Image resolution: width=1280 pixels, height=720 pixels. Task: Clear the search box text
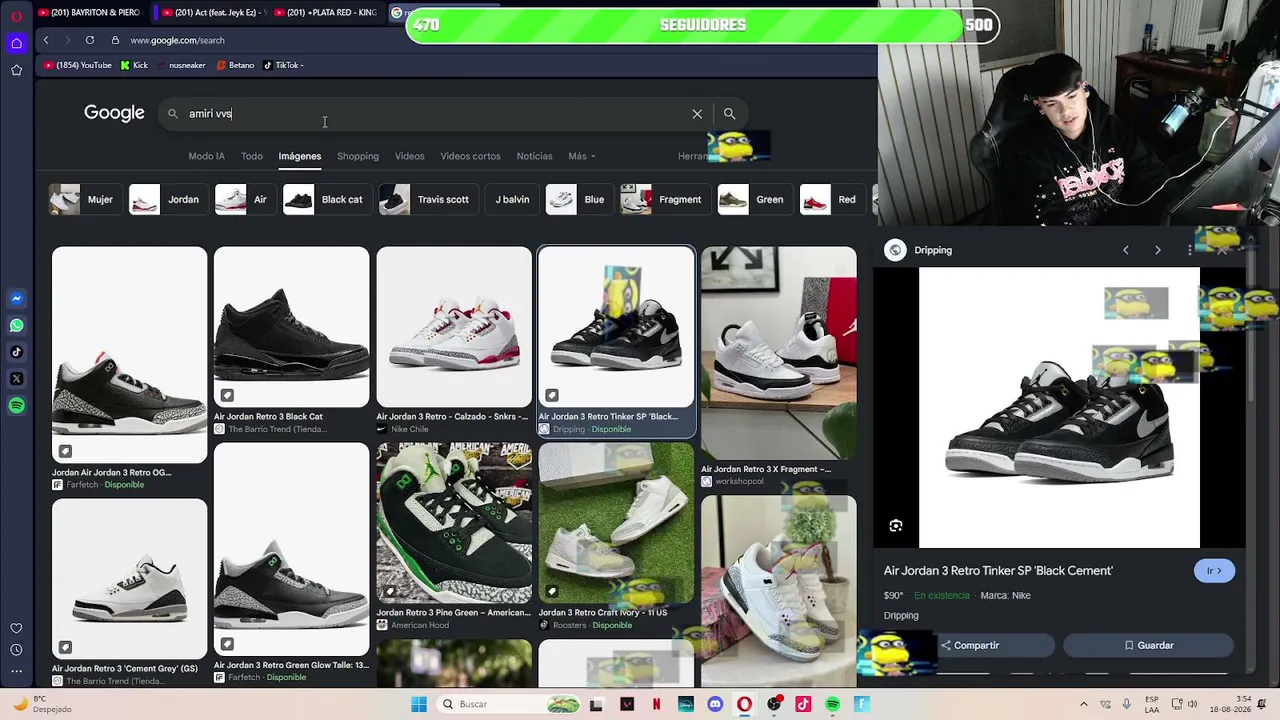pyautogui.click(x=697, y=114)
